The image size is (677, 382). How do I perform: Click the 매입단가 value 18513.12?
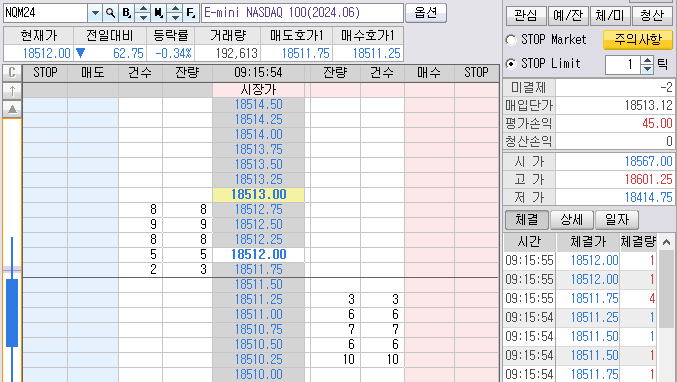coord(648,105)
